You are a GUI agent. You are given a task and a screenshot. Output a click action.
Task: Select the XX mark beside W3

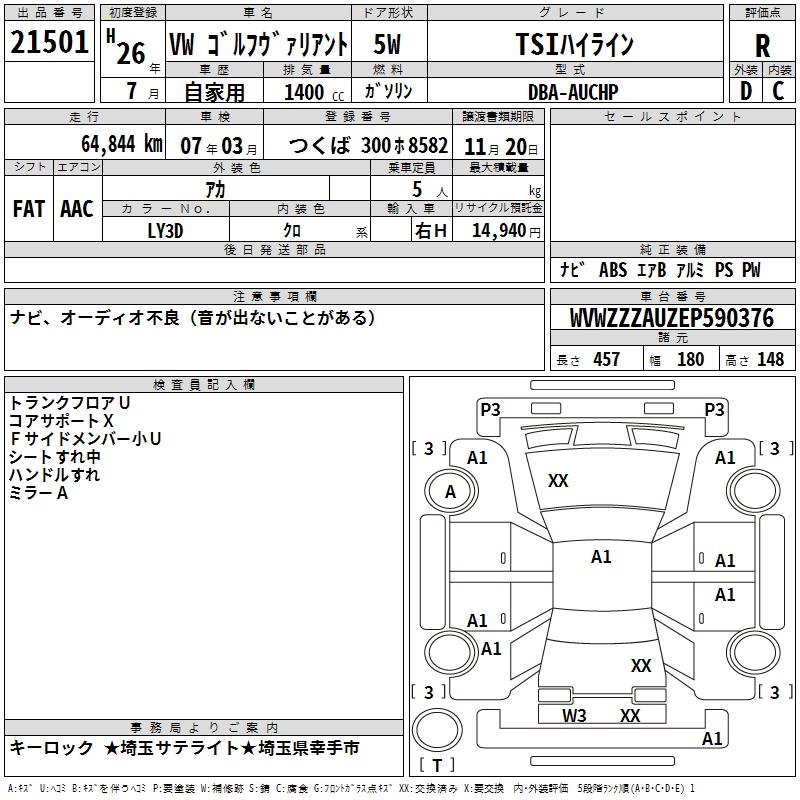[x=630, y=715]
